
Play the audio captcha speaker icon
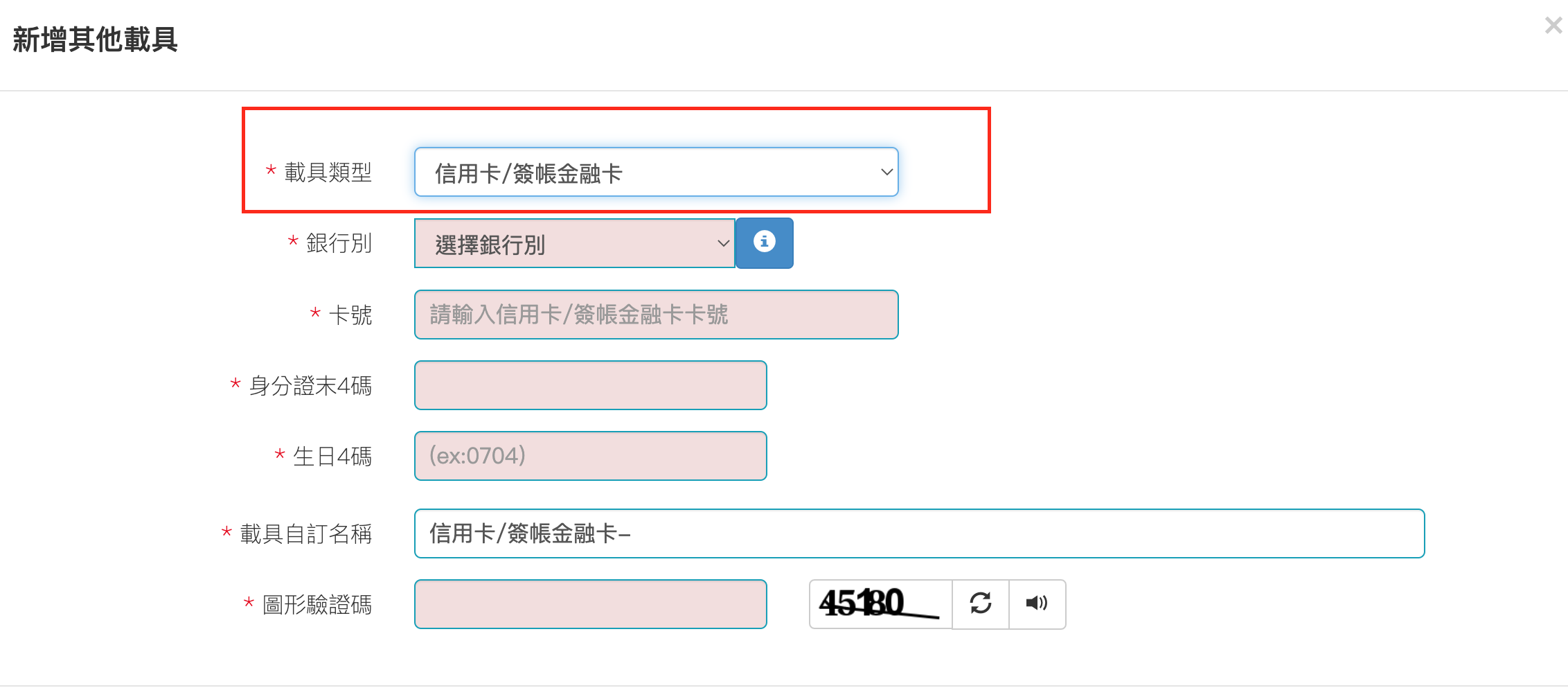click(x=1037, y=604)
